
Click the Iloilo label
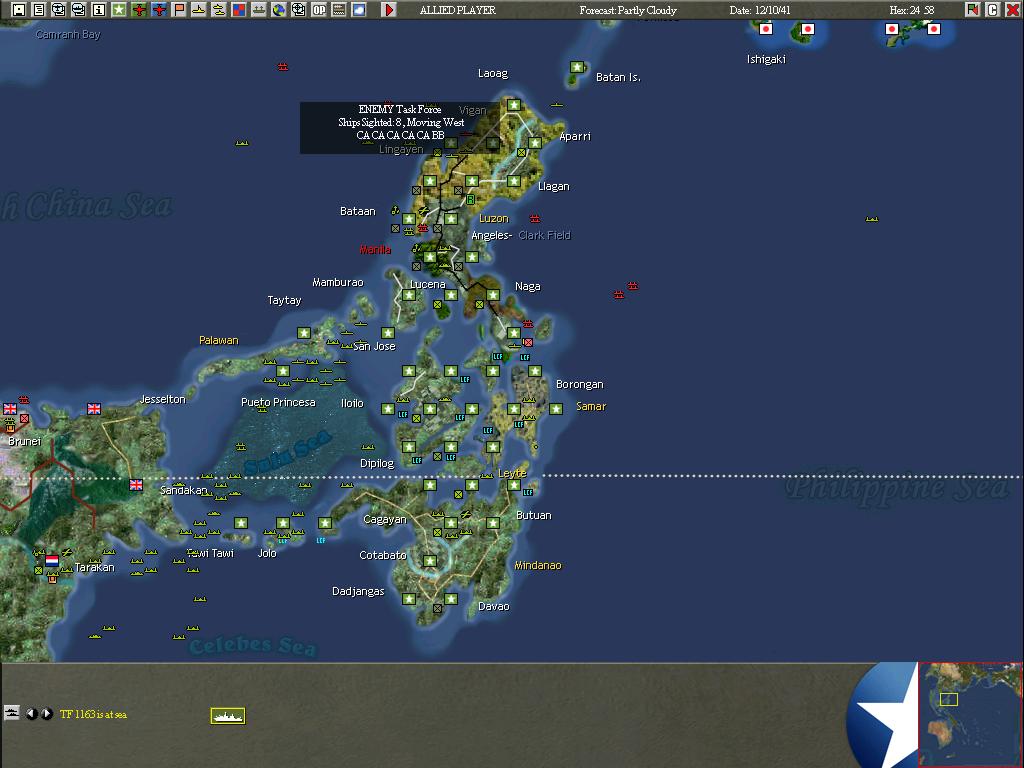tap(352, 404)
